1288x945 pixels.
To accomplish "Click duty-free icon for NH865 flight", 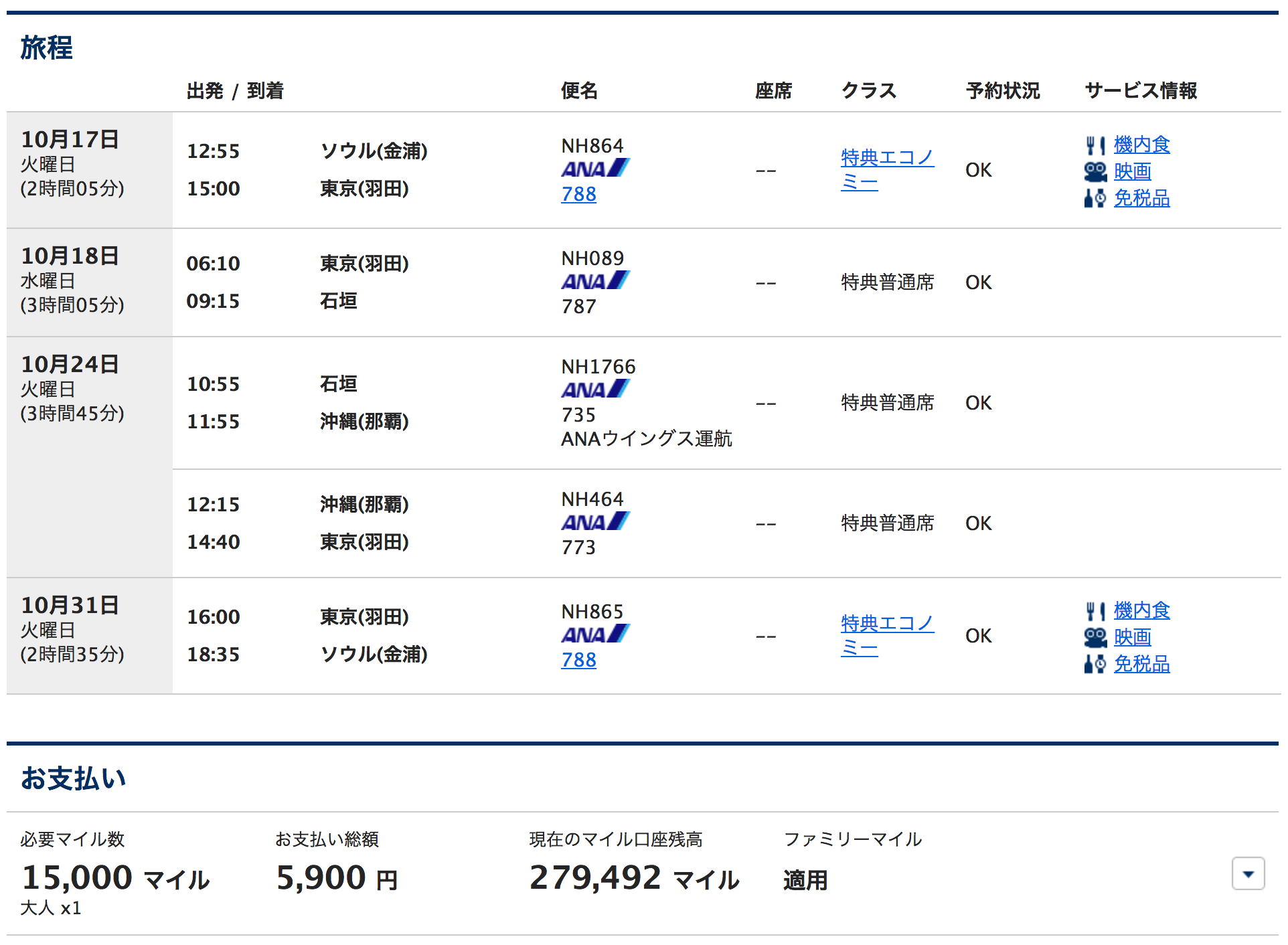I will tap(1095, 665).
